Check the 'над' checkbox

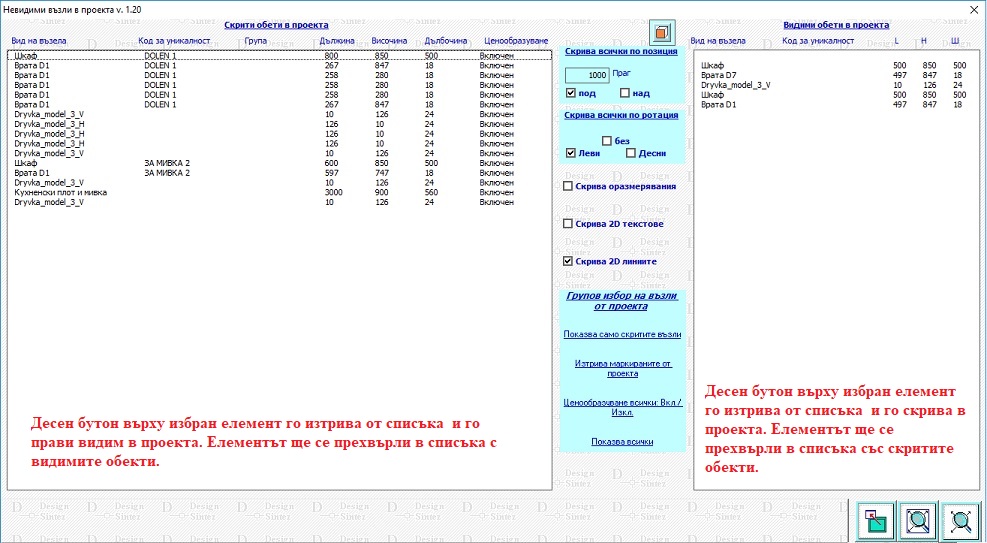click(624, 93)
